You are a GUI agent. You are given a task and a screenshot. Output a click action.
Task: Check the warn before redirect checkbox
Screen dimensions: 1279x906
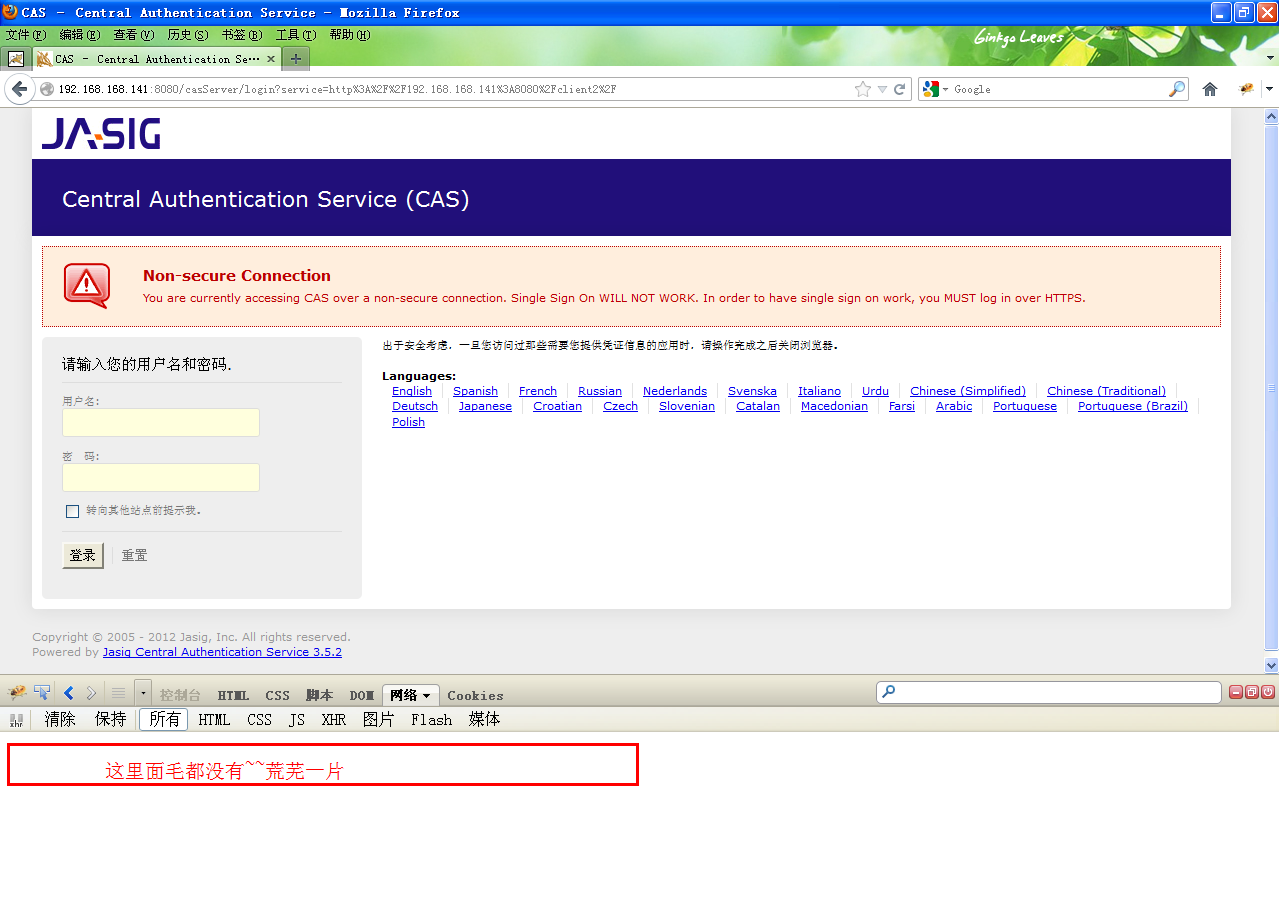tap(72, 511)
